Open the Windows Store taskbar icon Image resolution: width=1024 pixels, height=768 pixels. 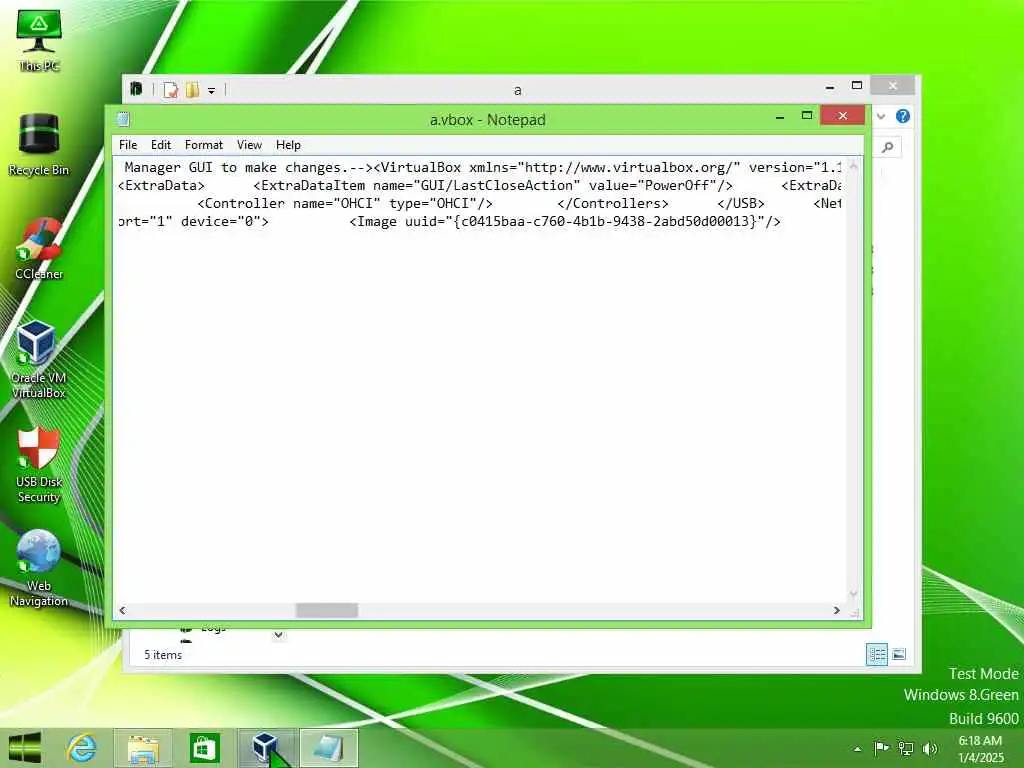(x=204, y=748)
